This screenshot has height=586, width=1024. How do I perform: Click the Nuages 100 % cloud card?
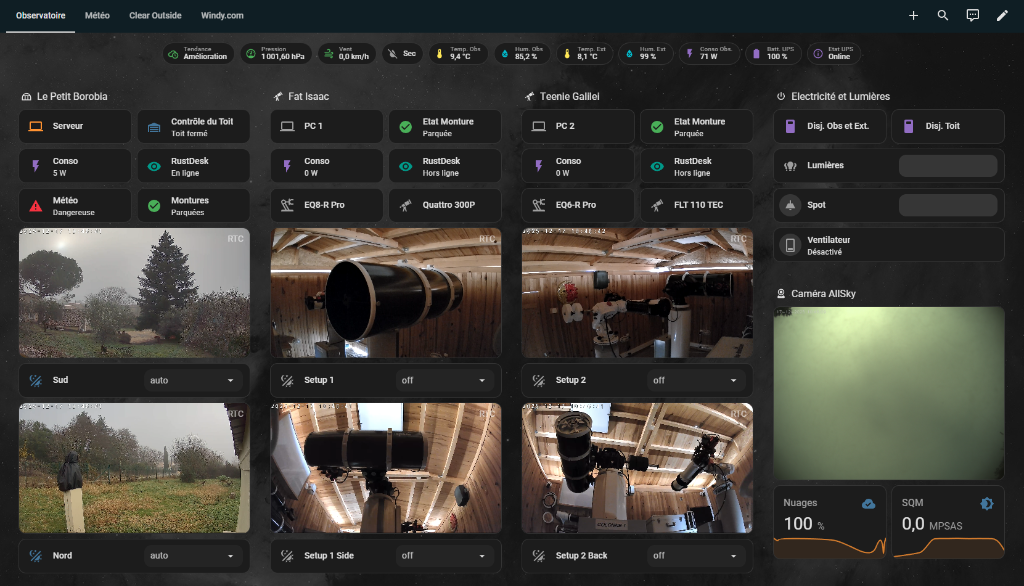[x=830, y=522]
